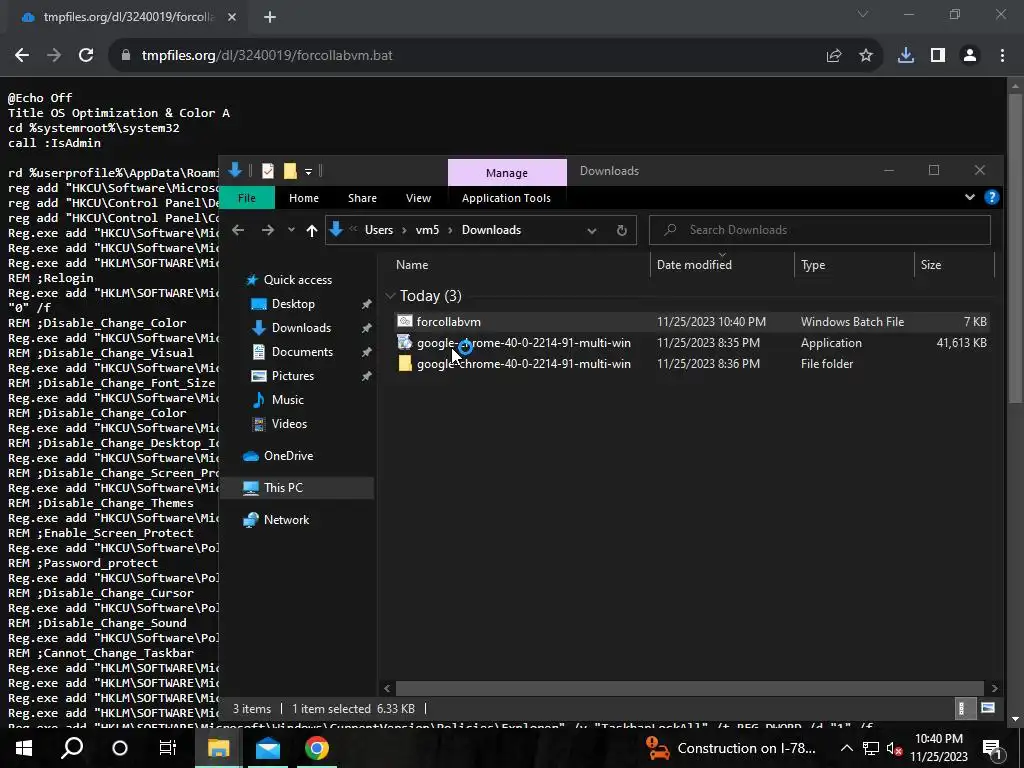Open the Chrome tab search chevron

click(863, 14)
